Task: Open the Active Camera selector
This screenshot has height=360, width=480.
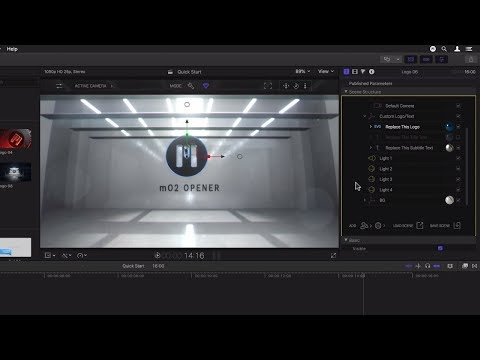Action: (x=93, y=86)
